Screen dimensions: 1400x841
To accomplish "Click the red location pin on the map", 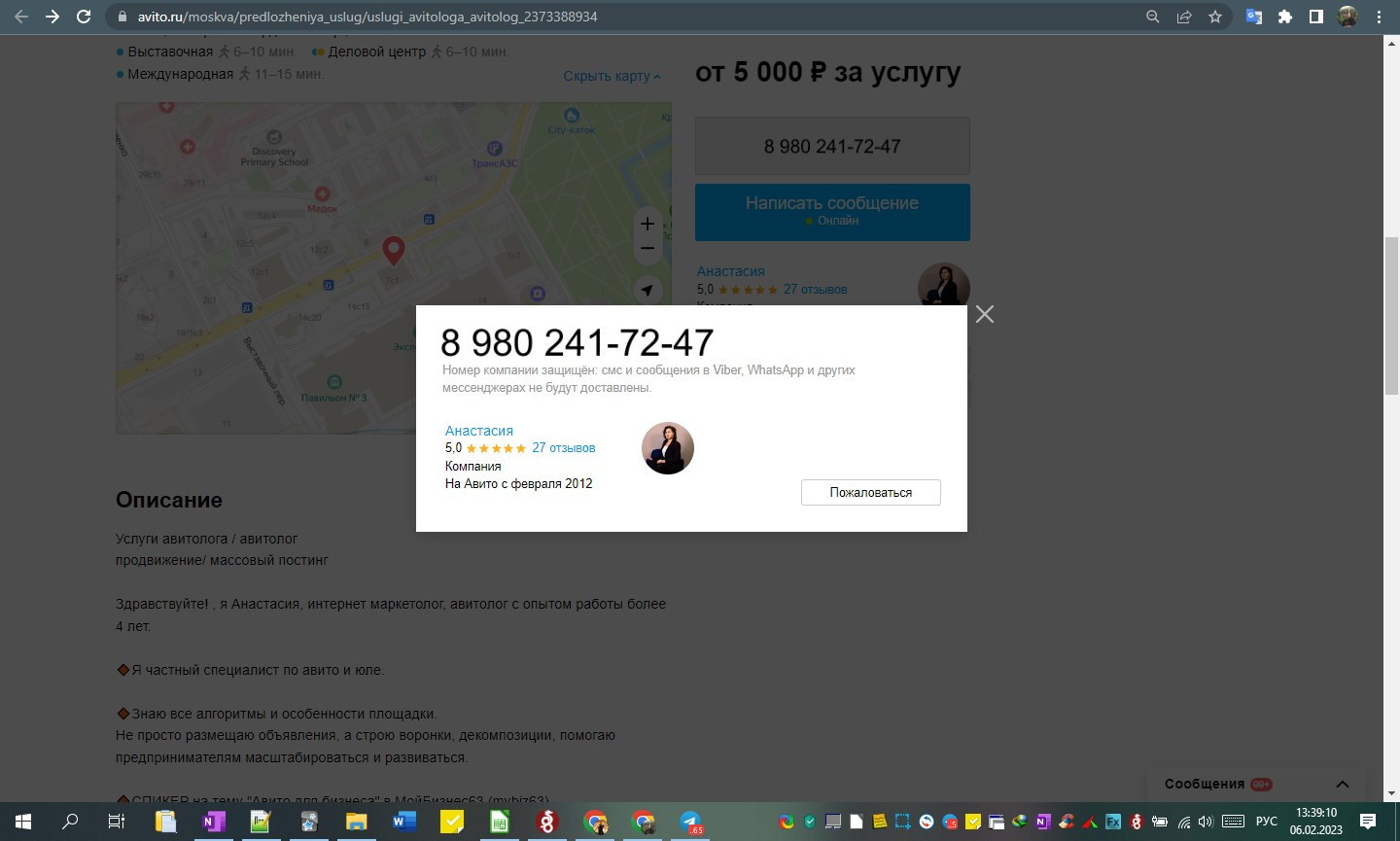I will click(393, 250).
